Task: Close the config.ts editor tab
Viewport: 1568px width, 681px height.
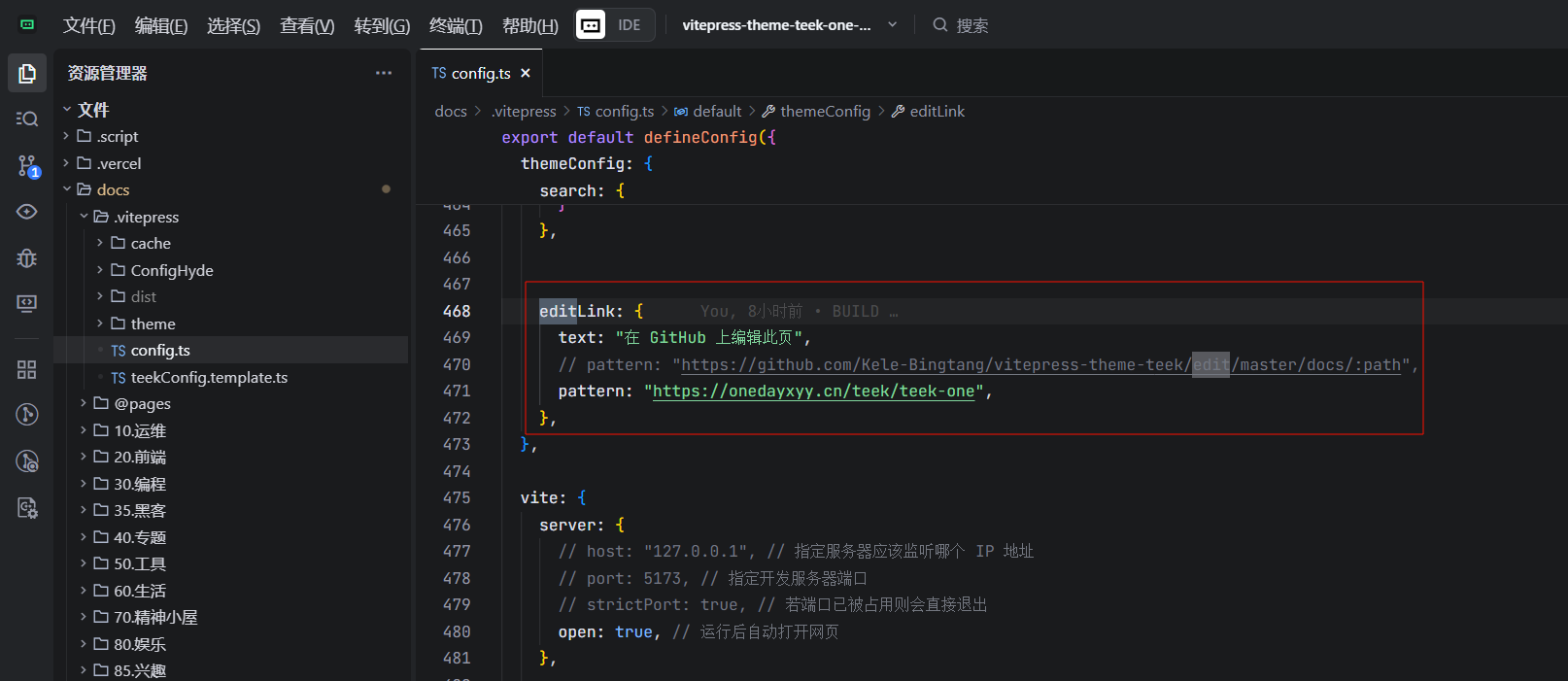Action: pos(526,73)
